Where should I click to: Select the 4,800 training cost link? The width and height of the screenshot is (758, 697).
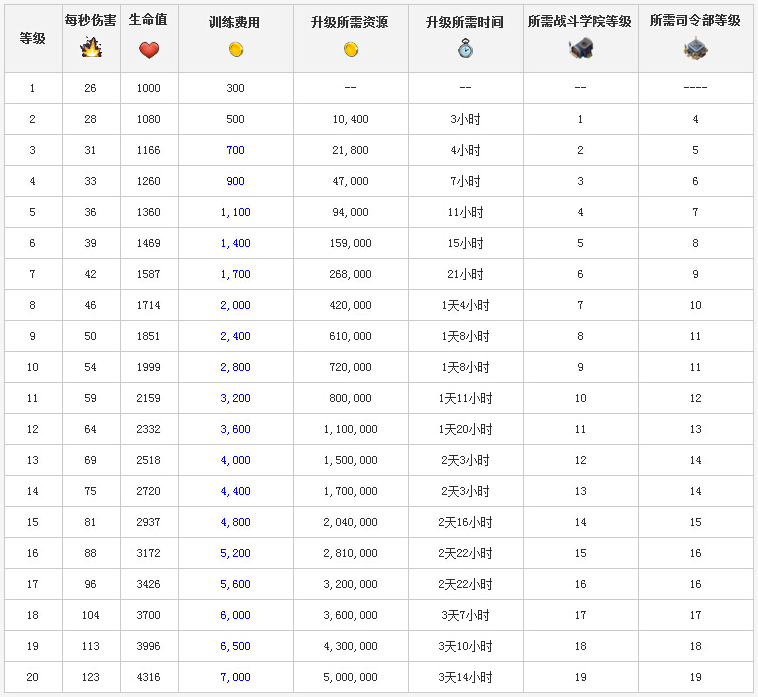pos(235,522)
